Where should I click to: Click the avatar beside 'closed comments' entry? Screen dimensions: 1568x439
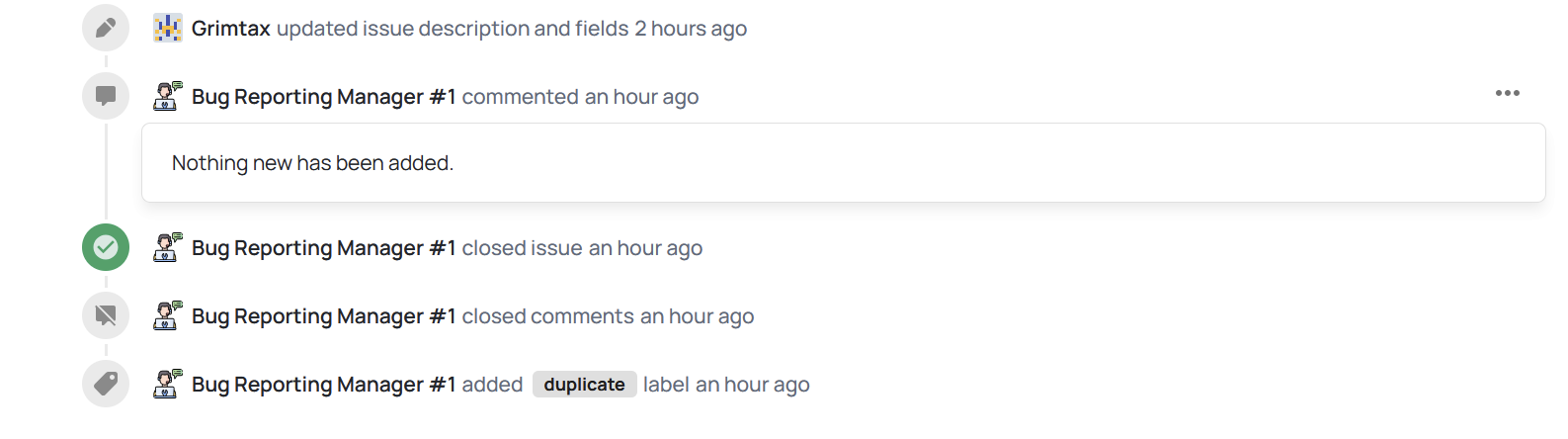click(x=168, y=315)
